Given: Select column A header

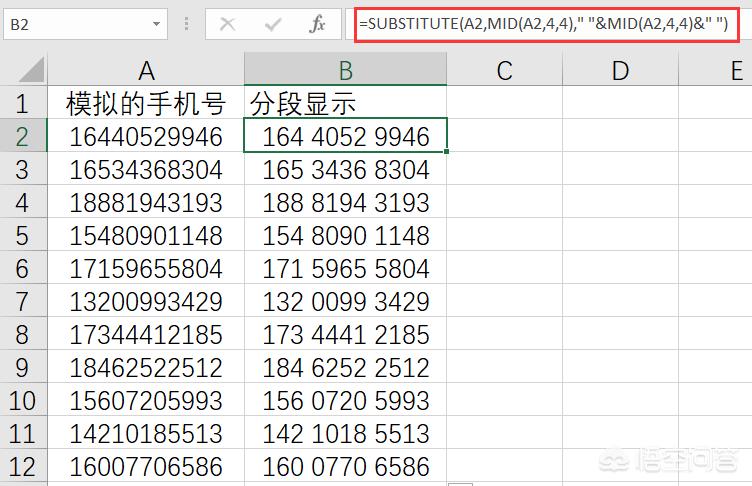Looking at the screenshot, I should pos(146,70).
